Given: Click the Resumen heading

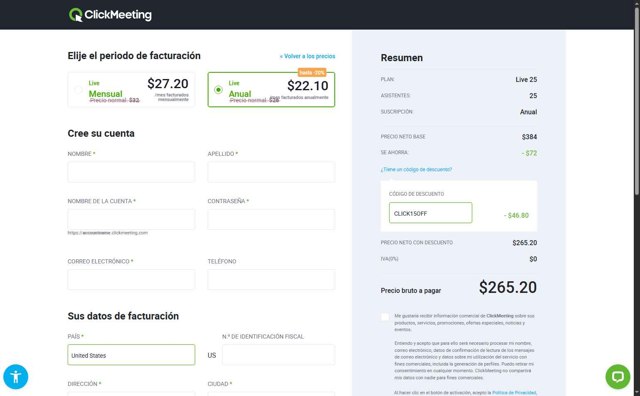Looking at the screenshot, I should [x=402, y=58].
